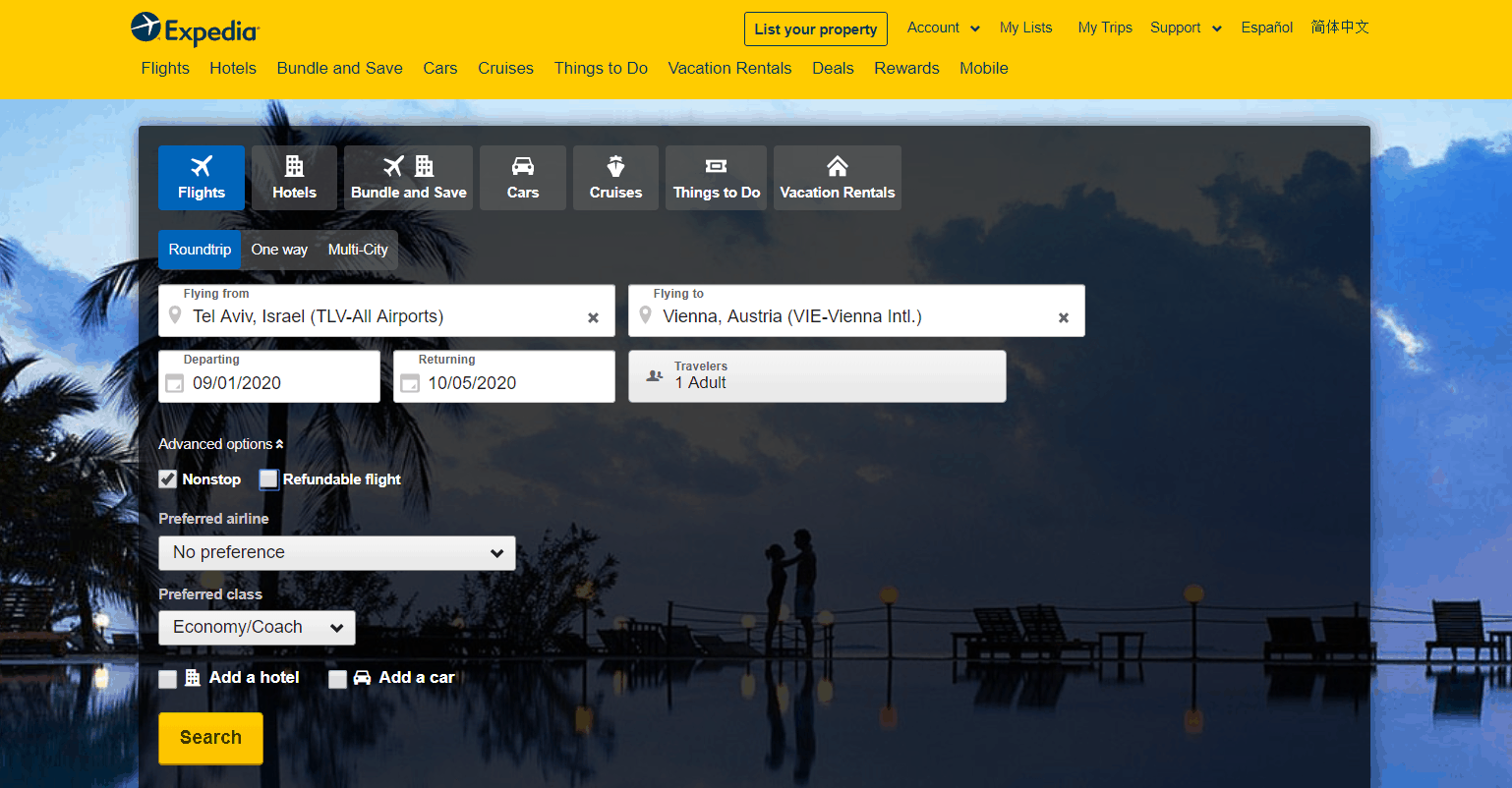Click the location pin in Flying to
The image size is (1512, 788).
pyautogui.click(x=645, y=315)
